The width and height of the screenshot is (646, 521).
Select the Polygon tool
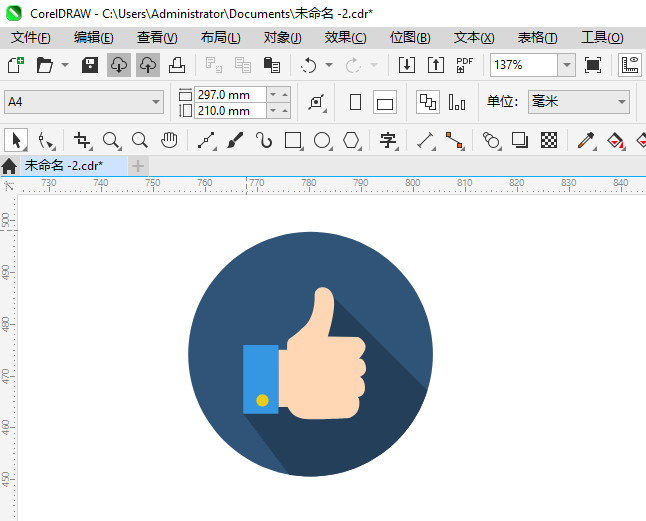pos(352,140)
